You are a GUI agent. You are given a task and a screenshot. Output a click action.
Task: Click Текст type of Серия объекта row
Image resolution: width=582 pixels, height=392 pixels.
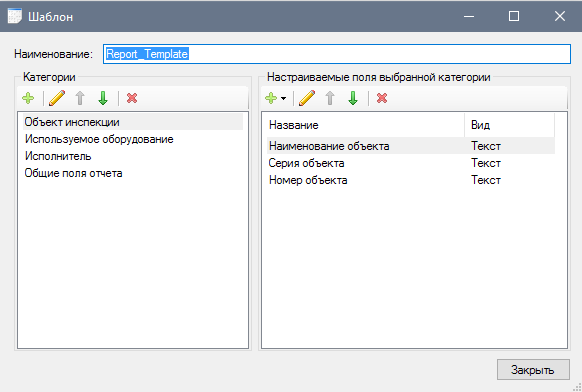(486, 163)
